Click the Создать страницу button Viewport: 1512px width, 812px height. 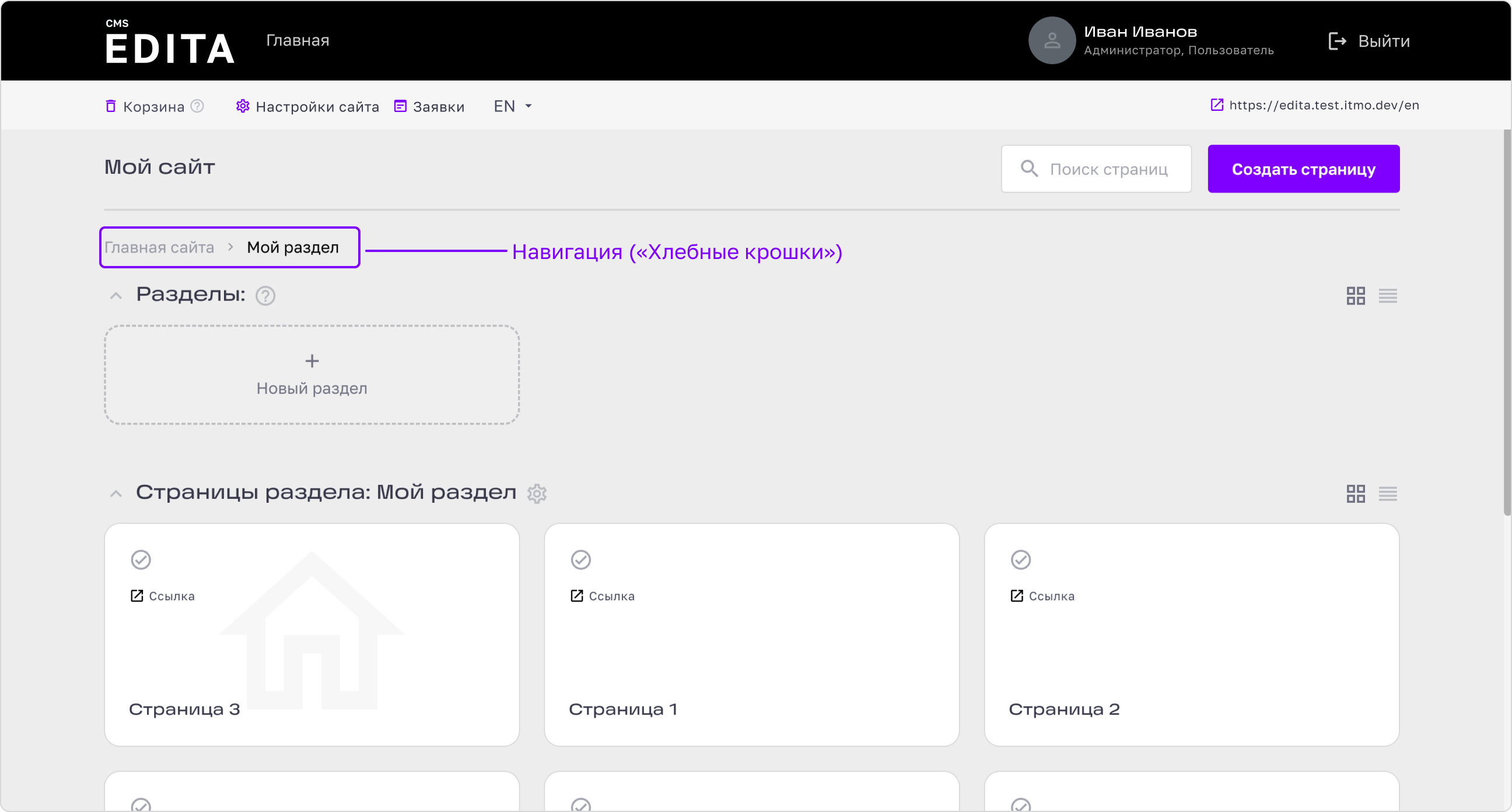[1303, 169]
